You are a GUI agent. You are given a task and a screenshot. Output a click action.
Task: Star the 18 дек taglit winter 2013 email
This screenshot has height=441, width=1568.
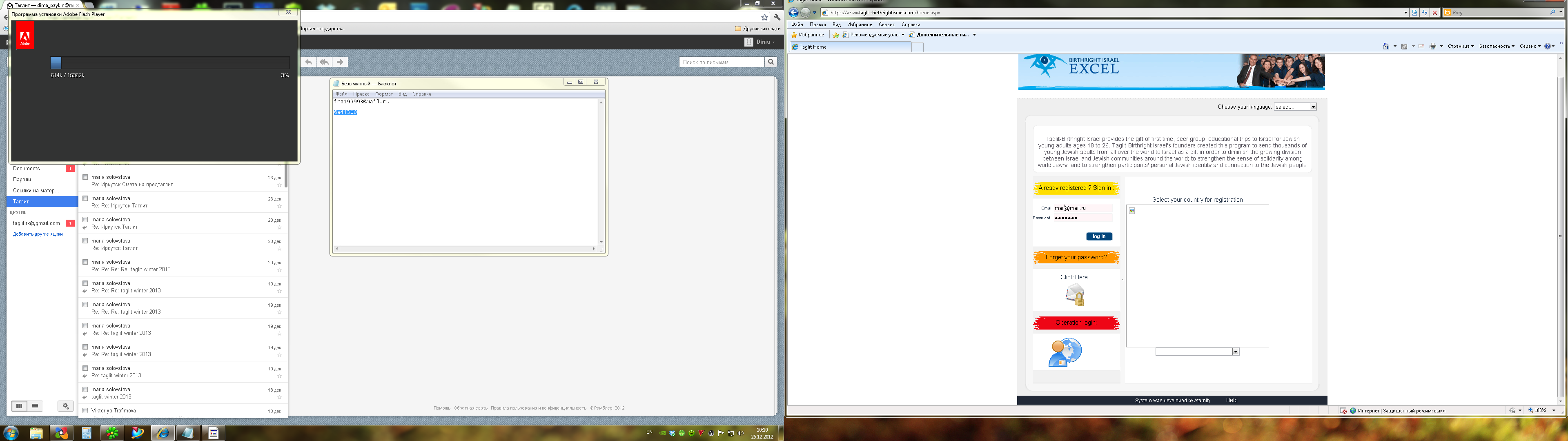pos(279,397)
